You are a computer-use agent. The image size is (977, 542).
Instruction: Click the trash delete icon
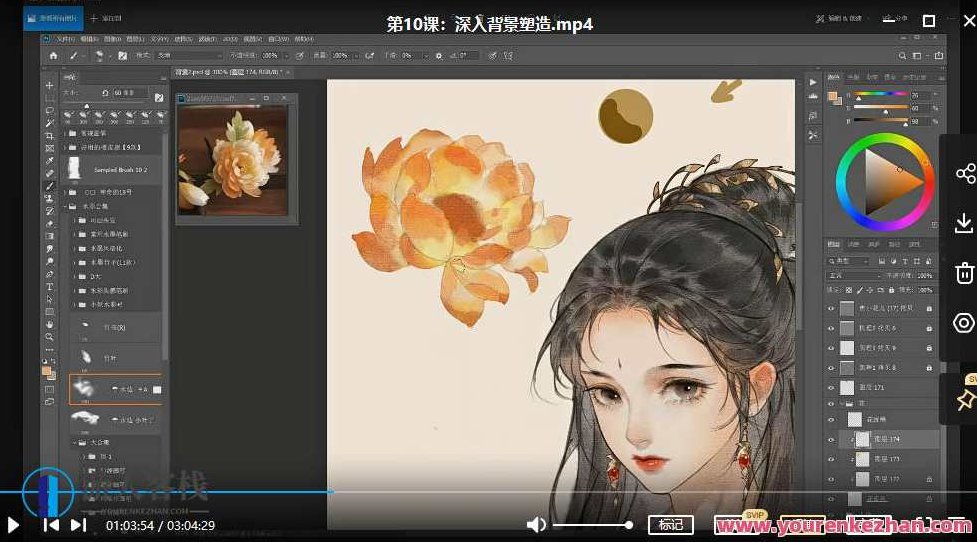pos(964,273)
